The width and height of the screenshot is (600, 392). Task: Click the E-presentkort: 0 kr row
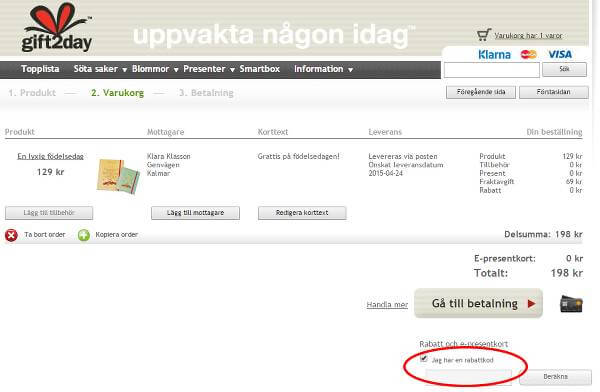pos(528,258)
